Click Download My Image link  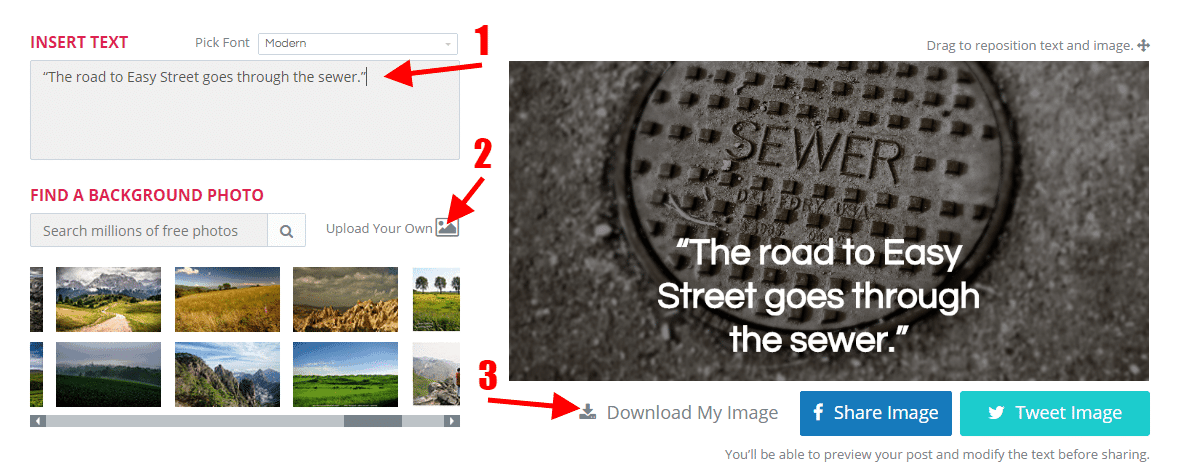[x=691, y=412]
